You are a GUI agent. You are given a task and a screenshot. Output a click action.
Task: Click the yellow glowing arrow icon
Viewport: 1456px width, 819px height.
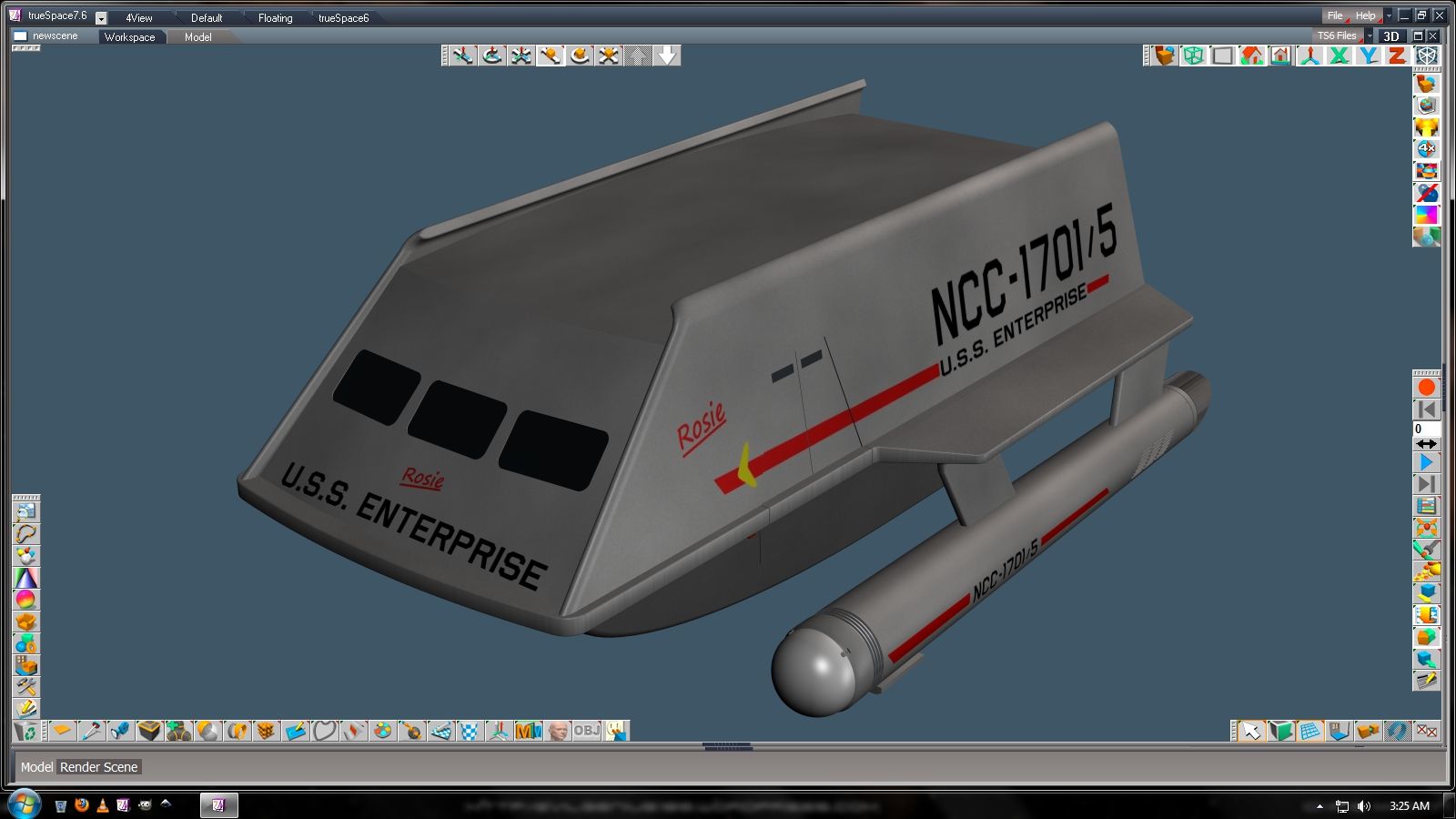coord(1426,126)
